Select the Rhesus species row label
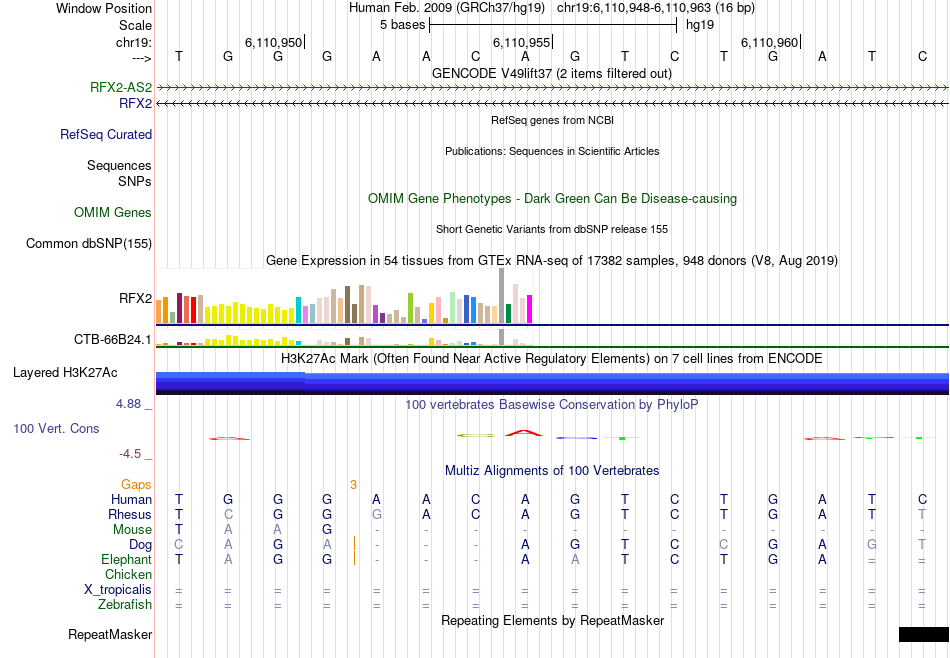This screenshot has height=658, width=950. pos(130,514)
